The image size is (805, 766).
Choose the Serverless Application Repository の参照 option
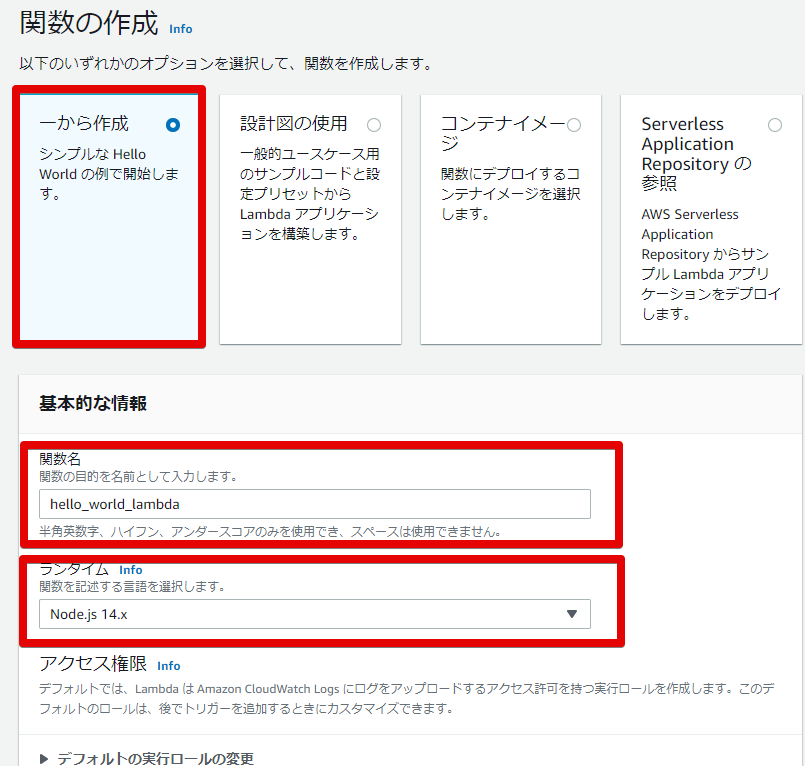775,124
